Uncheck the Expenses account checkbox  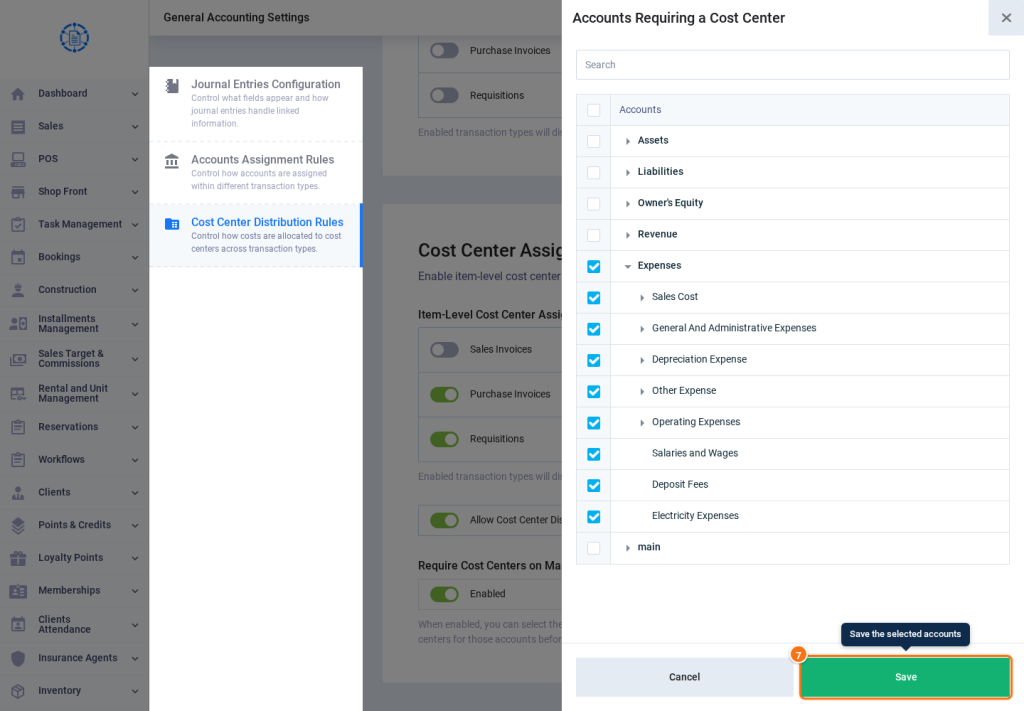(x=594, y=266)
